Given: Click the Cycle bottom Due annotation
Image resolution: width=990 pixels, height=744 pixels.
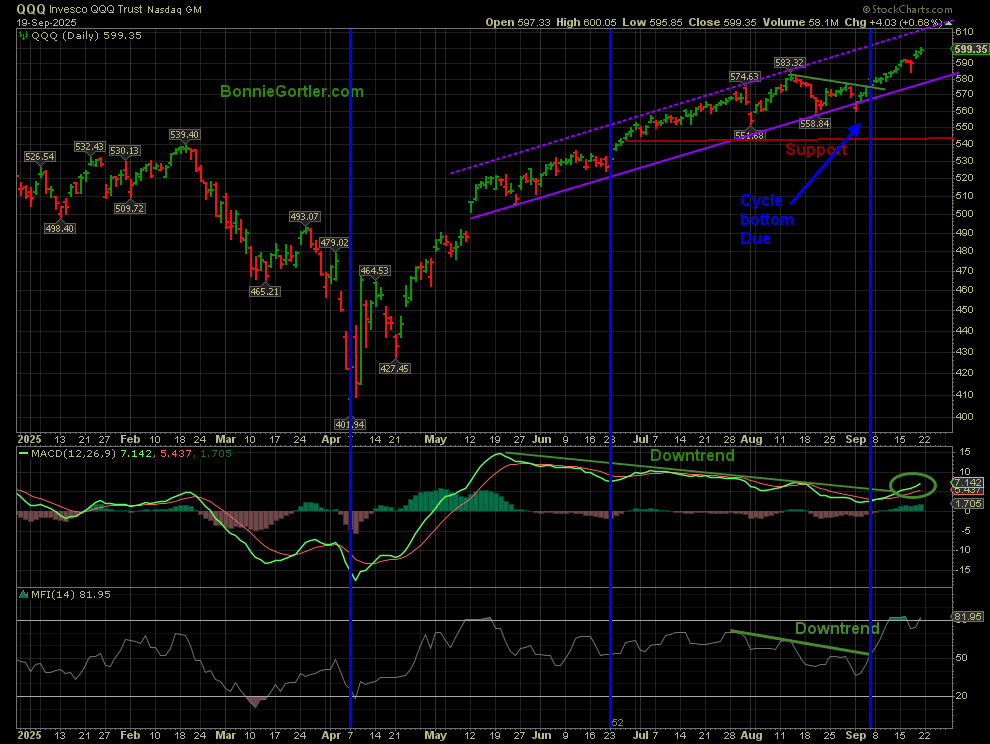Looking at the screenshot, I should 766,219.
